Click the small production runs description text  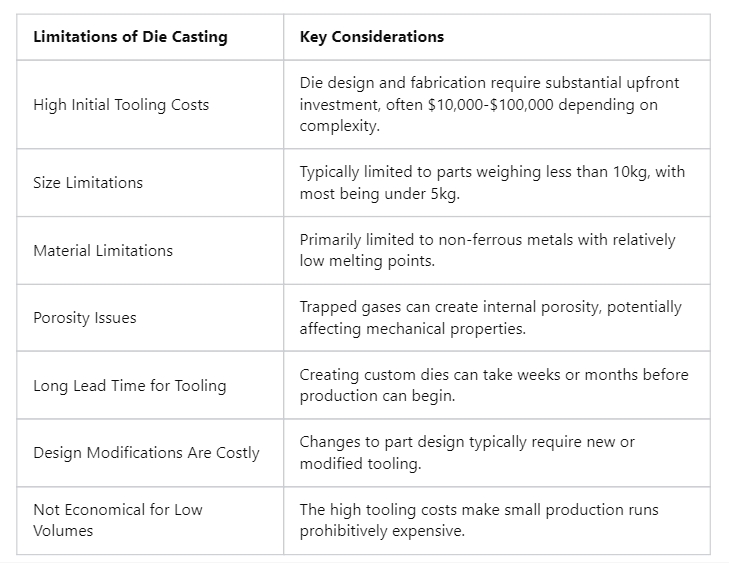[x=479, y=510]
